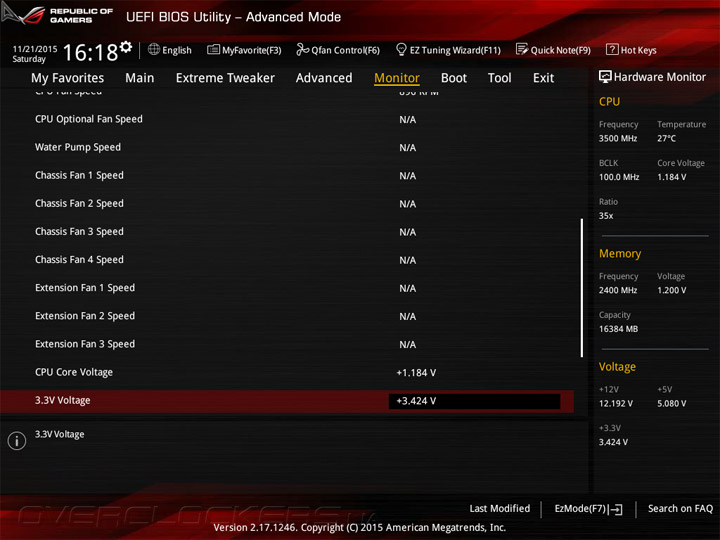720x540 pixels.
Task: Open Qfan Control(F6)
Action: pos(338,50)
